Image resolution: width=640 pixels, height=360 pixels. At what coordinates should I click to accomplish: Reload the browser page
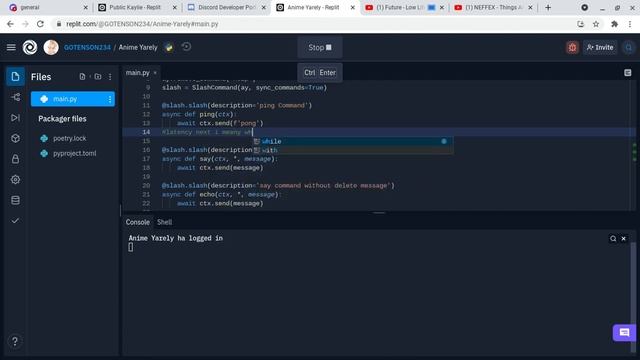tap(40, 24)
